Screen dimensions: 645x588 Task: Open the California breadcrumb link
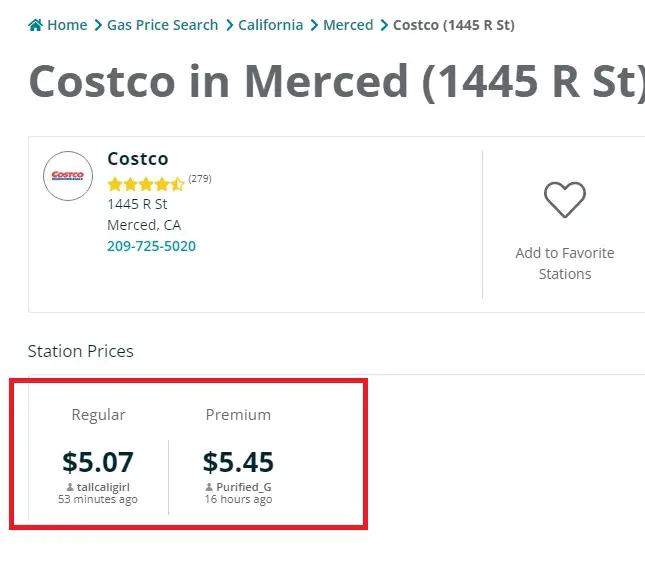tap(271, 25)
